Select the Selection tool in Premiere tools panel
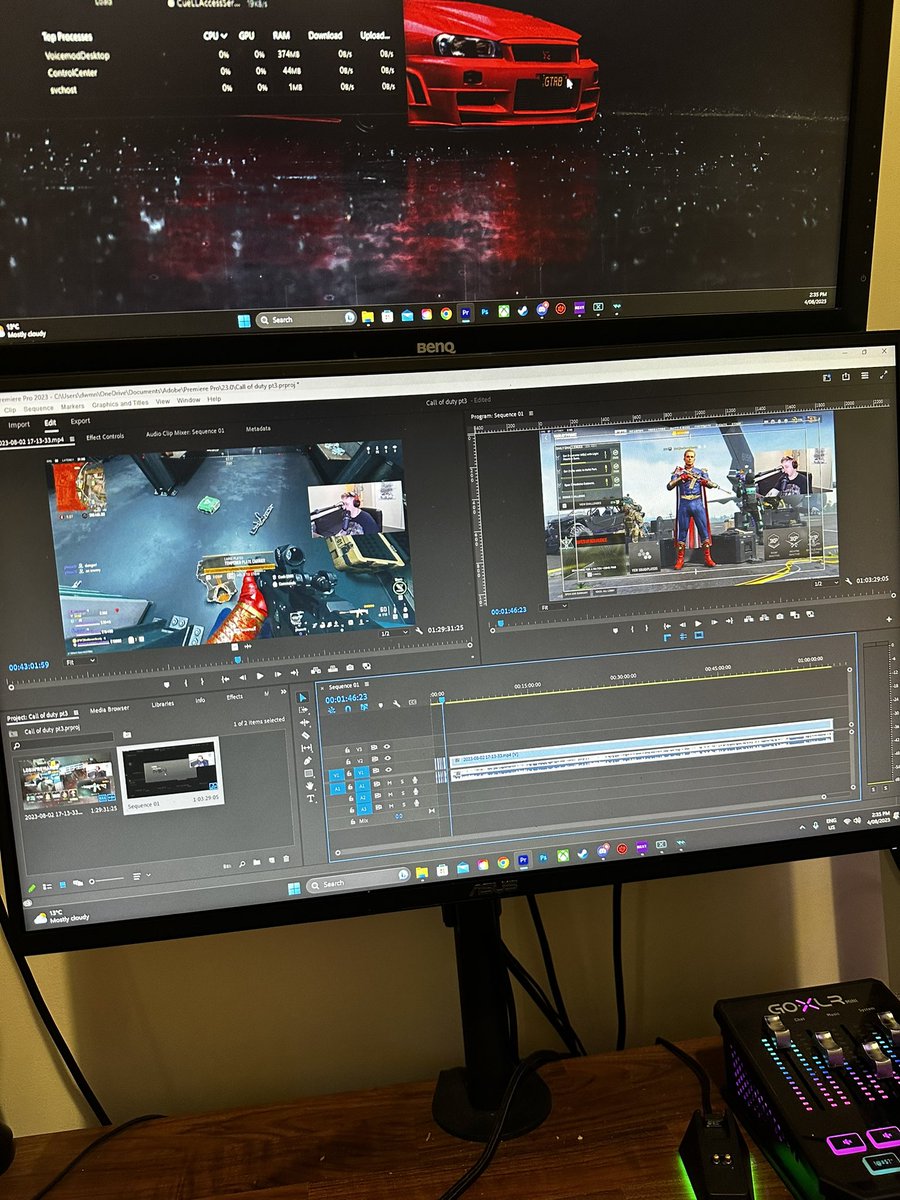 click(303, 697)
